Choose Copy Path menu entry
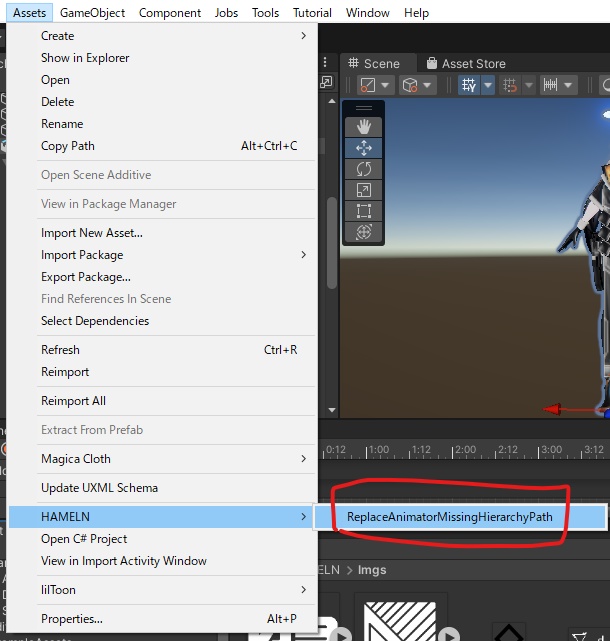 (163, 146)
